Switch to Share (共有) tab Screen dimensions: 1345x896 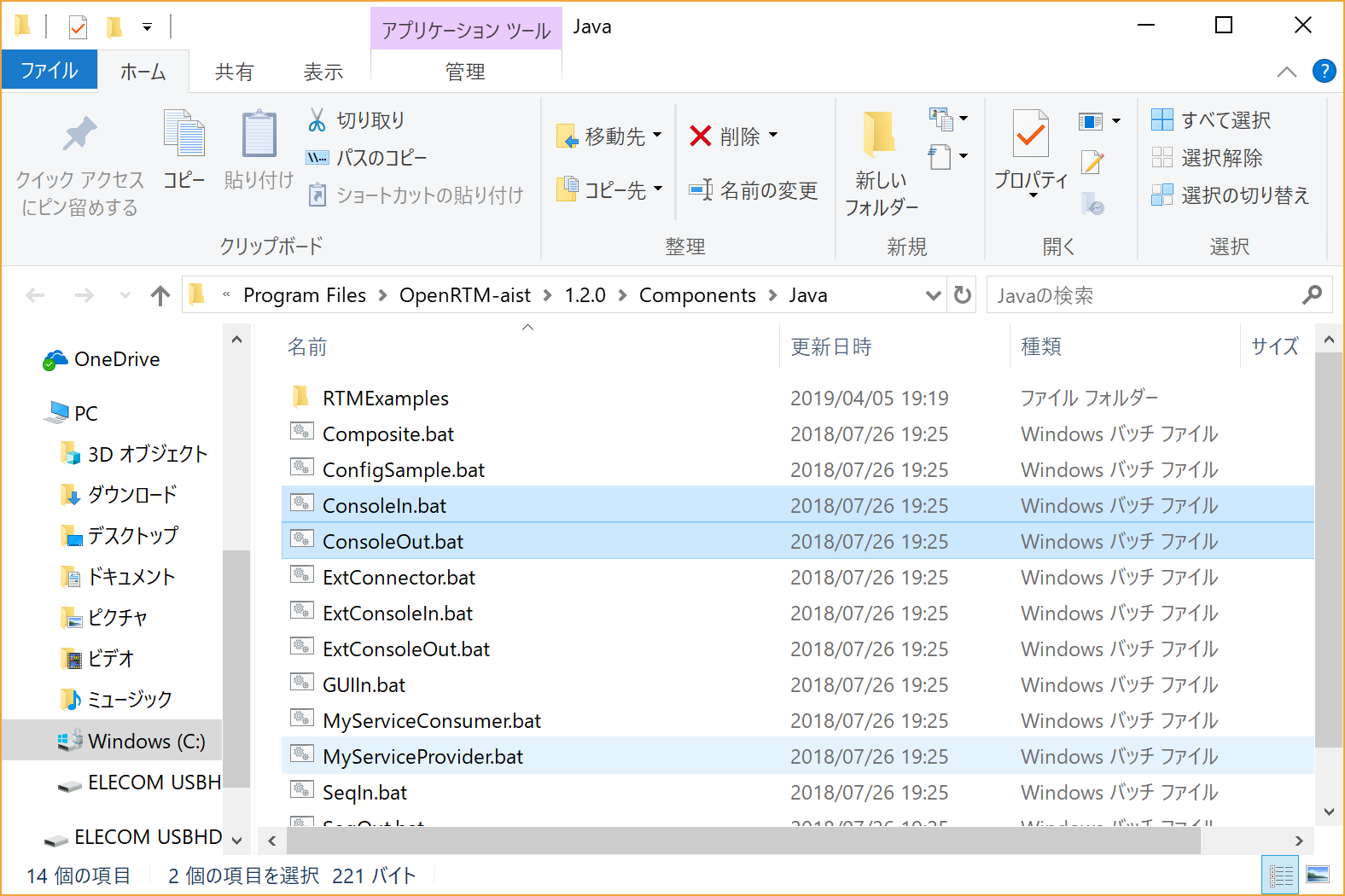coord(234,72)
